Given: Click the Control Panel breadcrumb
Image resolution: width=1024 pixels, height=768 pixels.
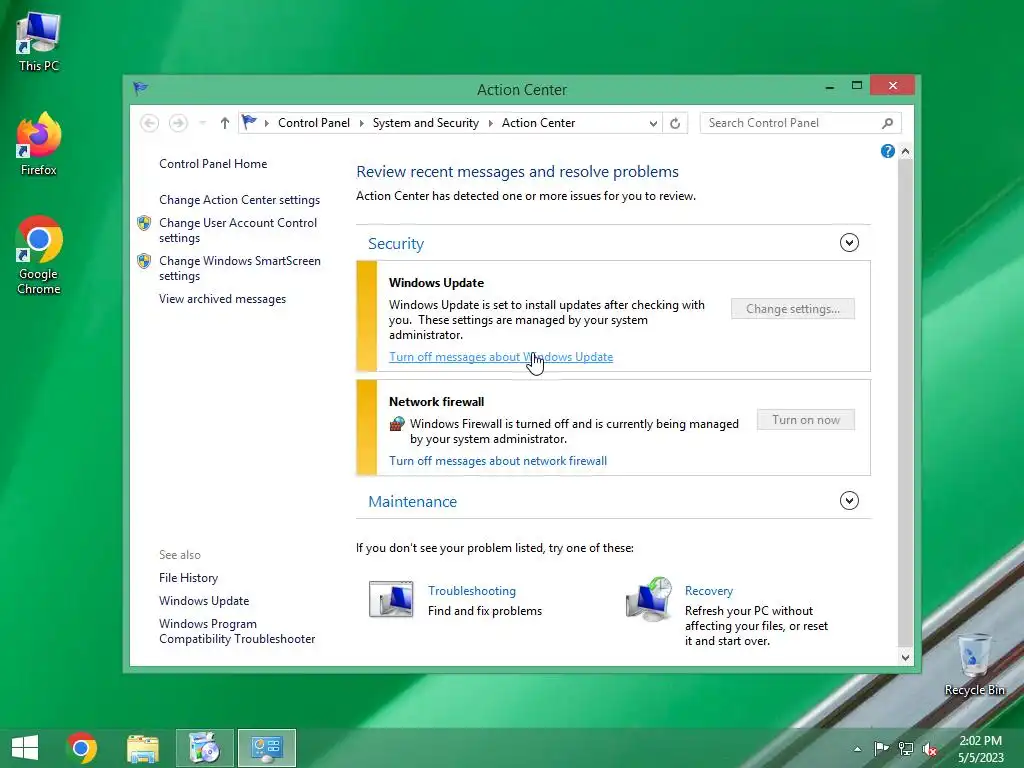Looking at the screenshot, I should [313, 123].
